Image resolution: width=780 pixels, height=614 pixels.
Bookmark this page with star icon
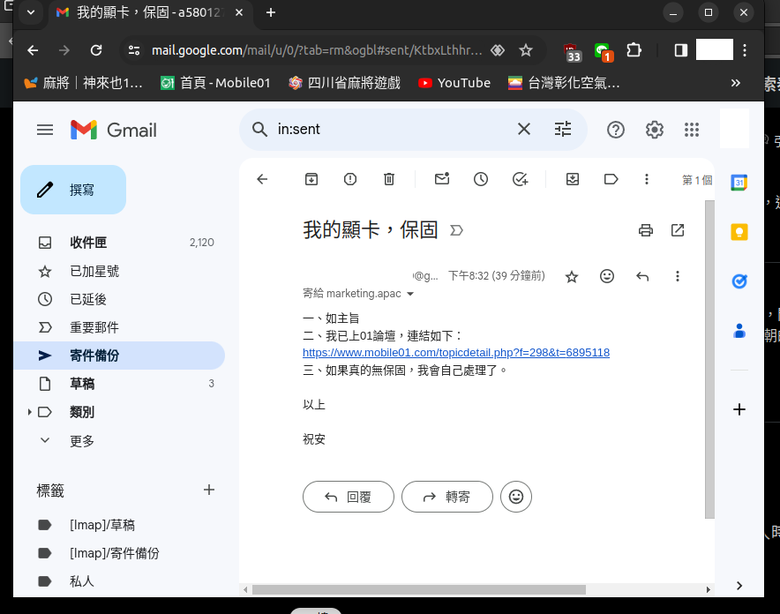pos(525,50)
